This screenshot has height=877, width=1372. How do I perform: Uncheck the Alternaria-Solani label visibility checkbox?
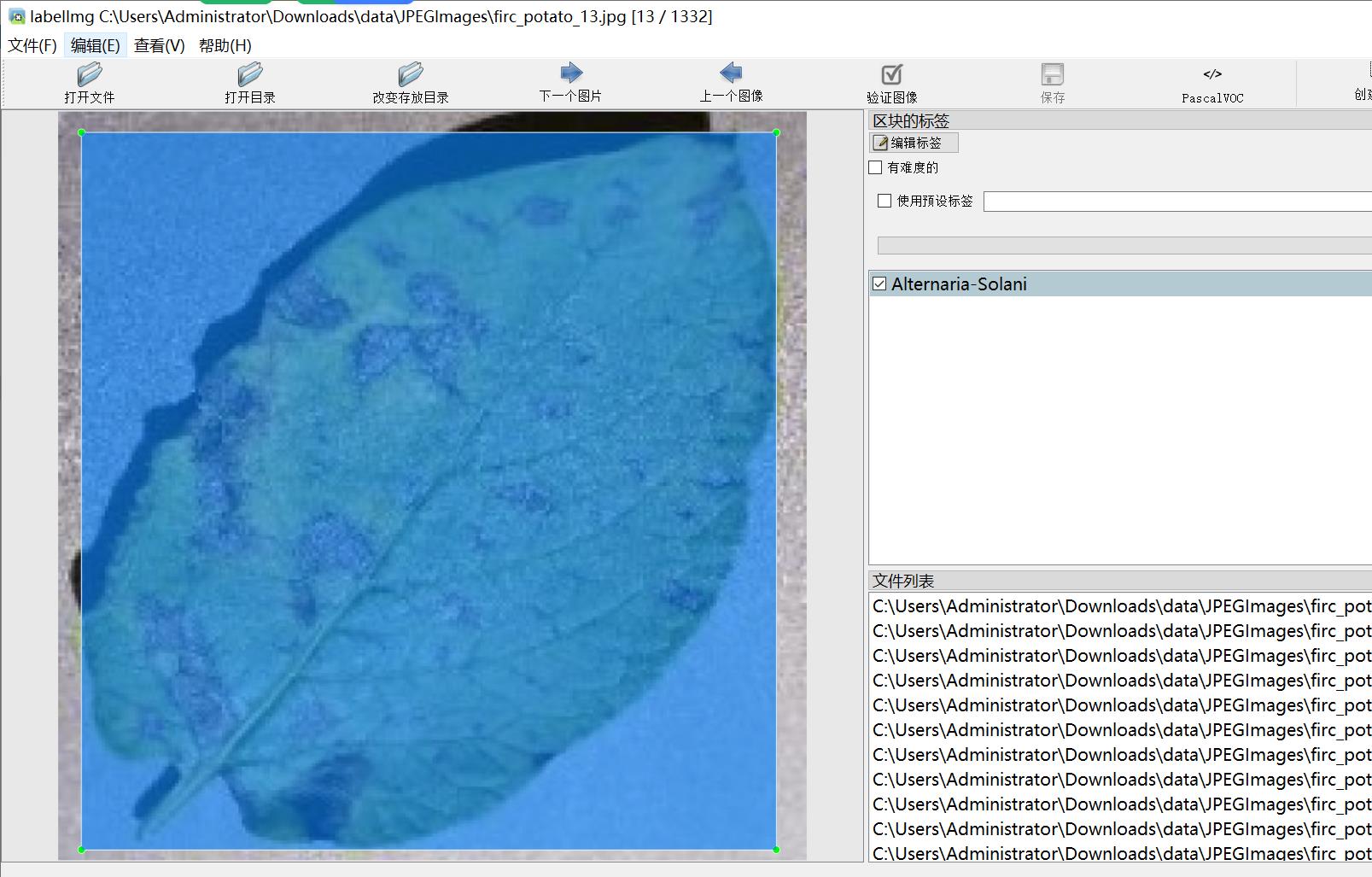point(879,284)
